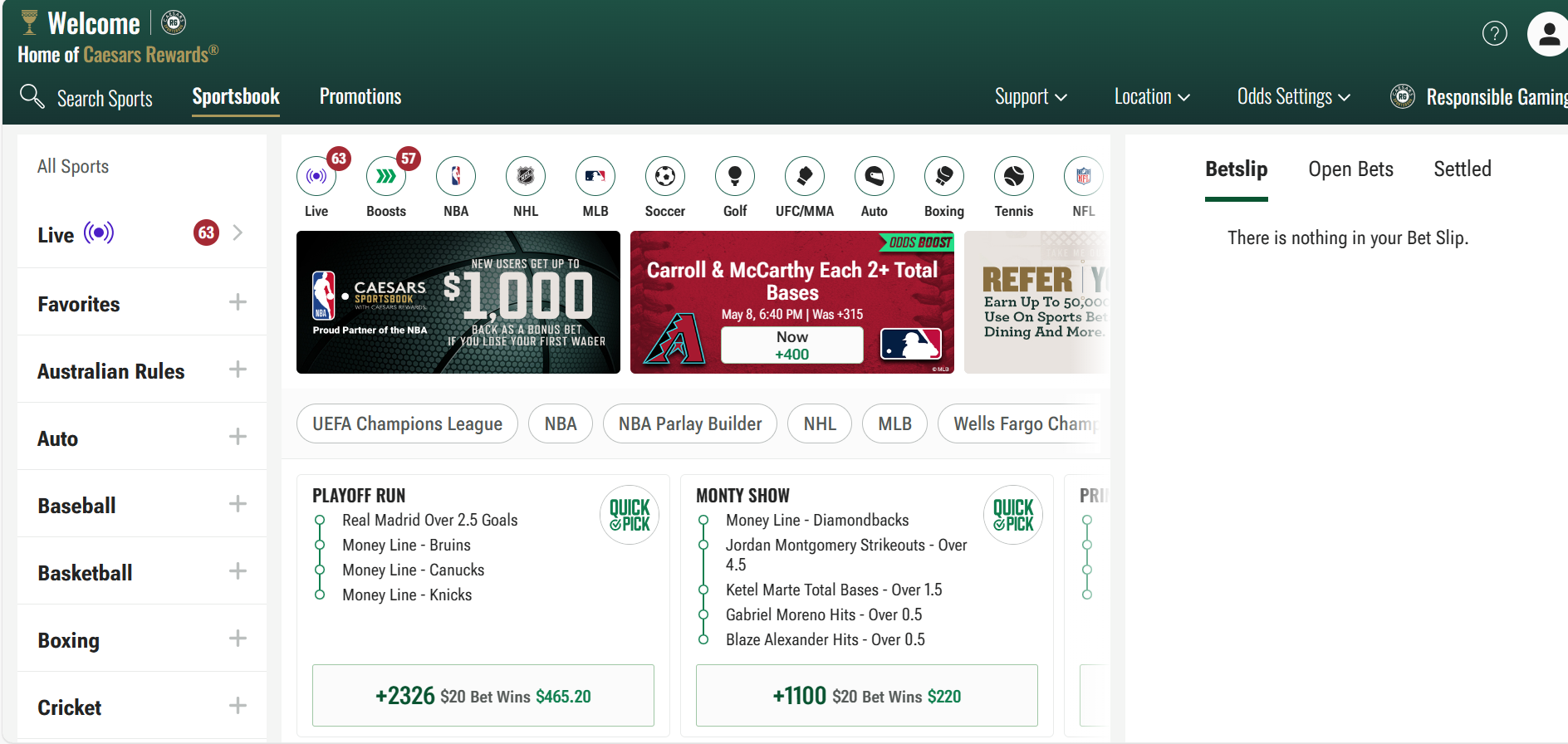Click 'Money Line - Knicks' leg

pos(407,595)
